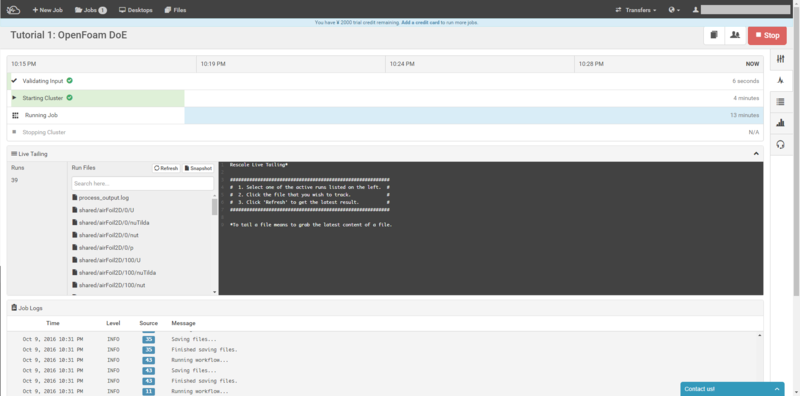Expand the Transfers dropdown
This screenshot has height=396, width=800.
[636, 10]
